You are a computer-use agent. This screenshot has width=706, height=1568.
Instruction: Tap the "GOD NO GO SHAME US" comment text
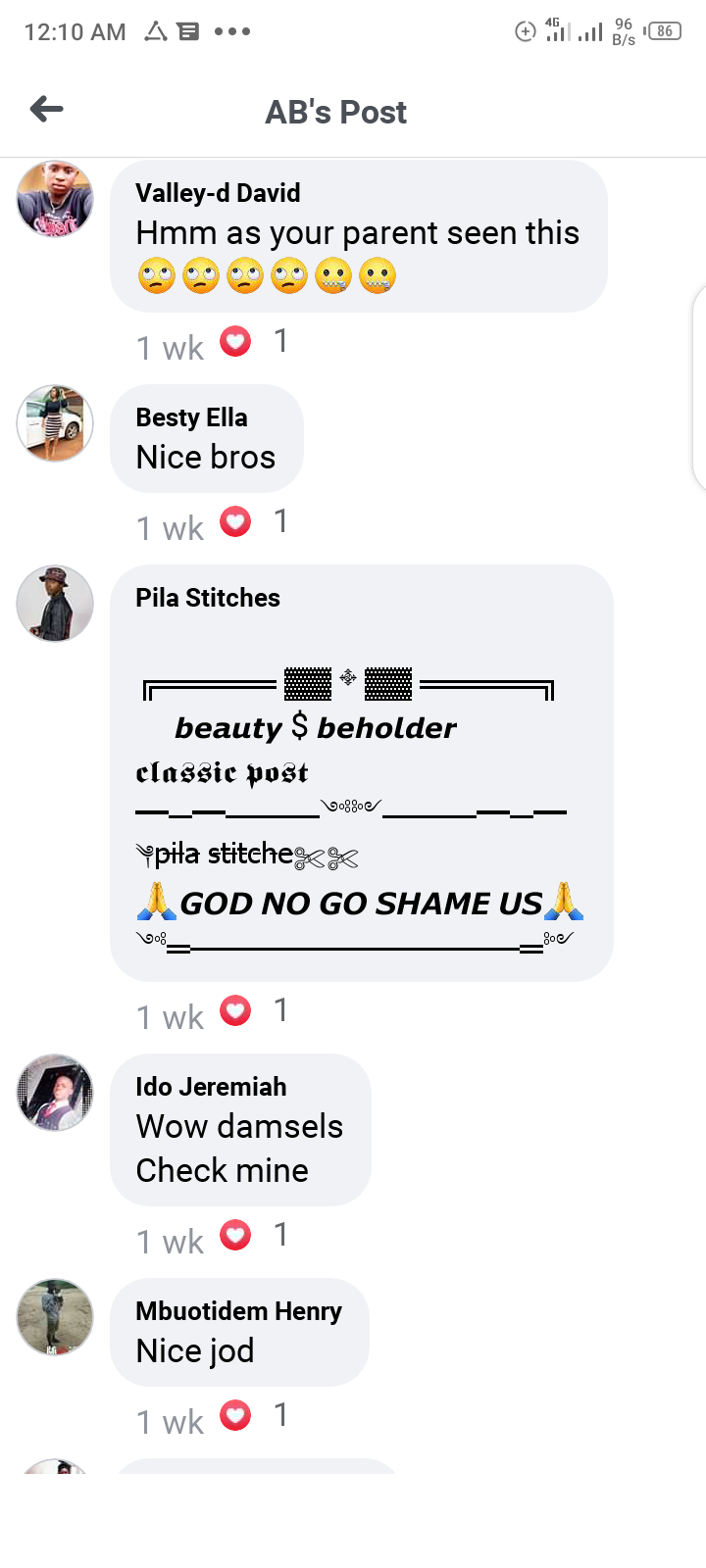point(361,903)
